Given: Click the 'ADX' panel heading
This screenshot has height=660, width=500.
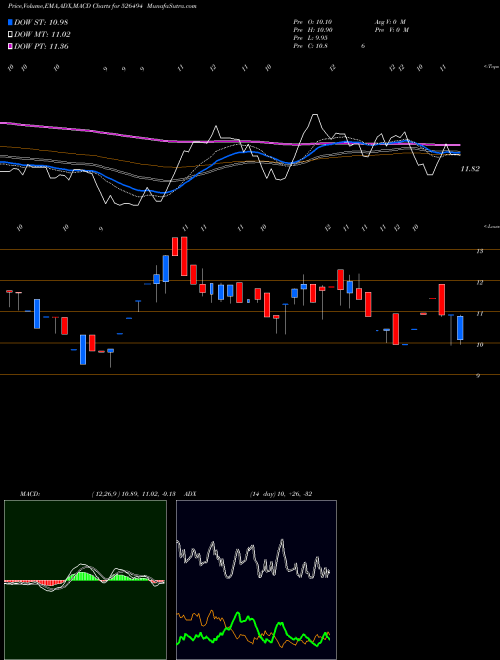Looking at the screenshot, I should pyautogui.click(x=190, y=494).
